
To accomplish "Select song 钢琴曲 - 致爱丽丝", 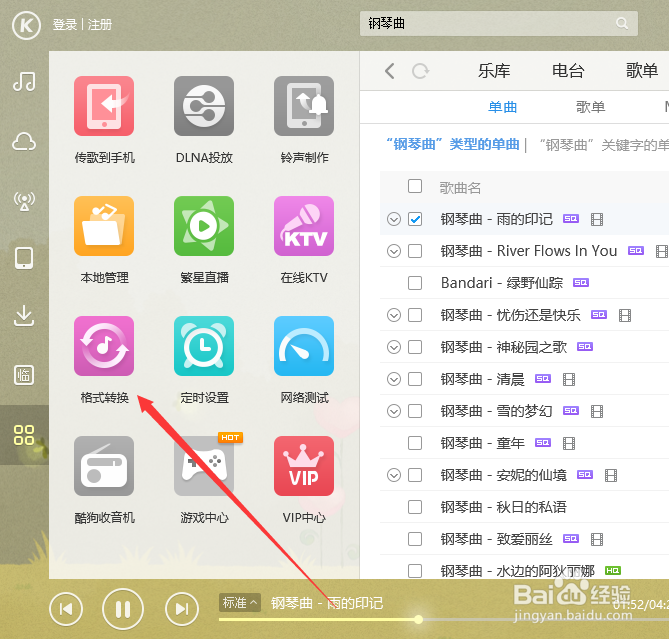I will [497, 540].
